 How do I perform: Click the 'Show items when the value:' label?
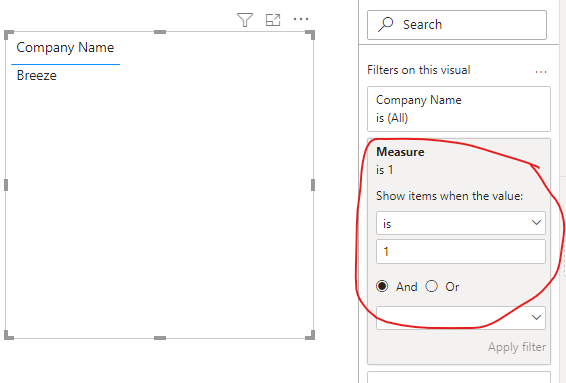click(449, 196)
